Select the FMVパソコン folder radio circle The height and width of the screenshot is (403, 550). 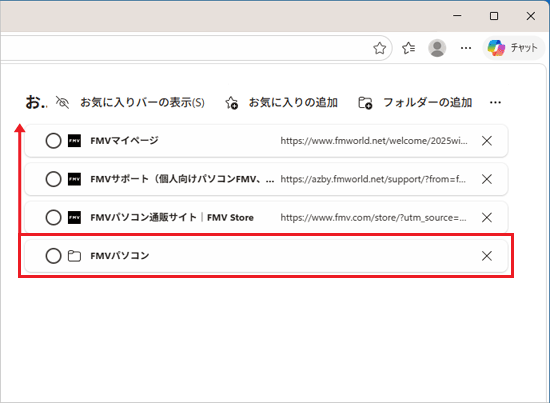click(x=53, y=256)
